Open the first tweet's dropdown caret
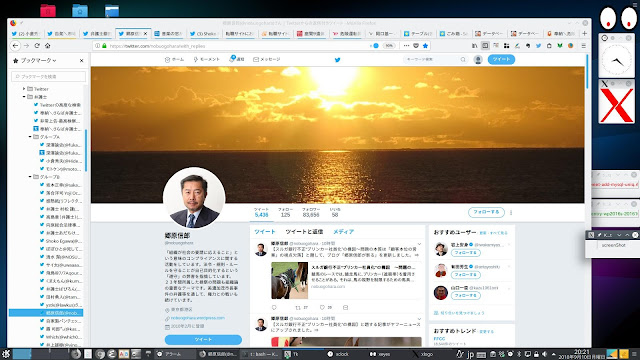 419,244
